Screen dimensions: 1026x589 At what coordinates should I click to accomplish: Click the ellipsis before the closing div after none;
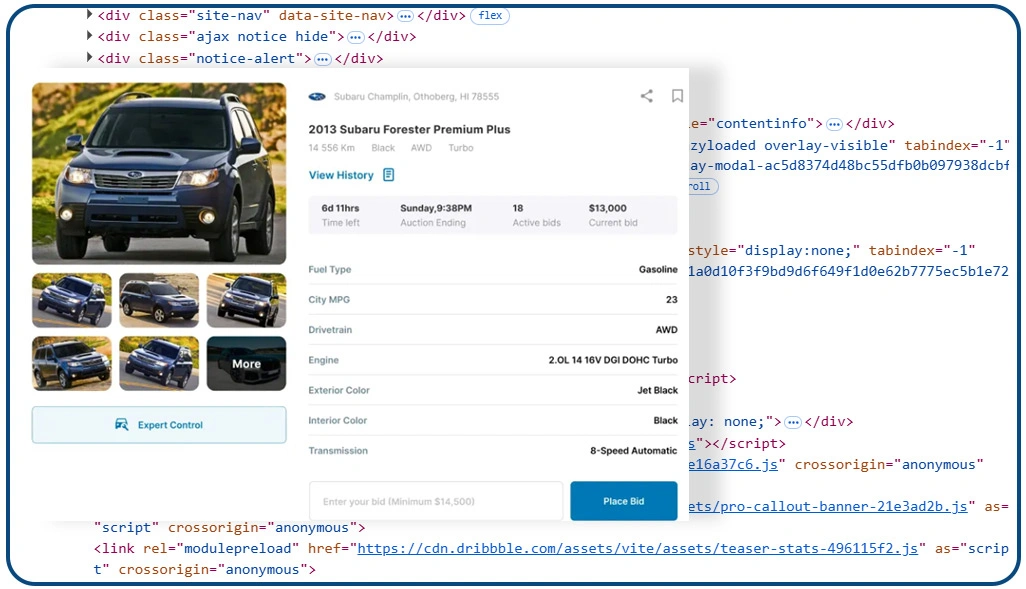click(x=793, y=423)
